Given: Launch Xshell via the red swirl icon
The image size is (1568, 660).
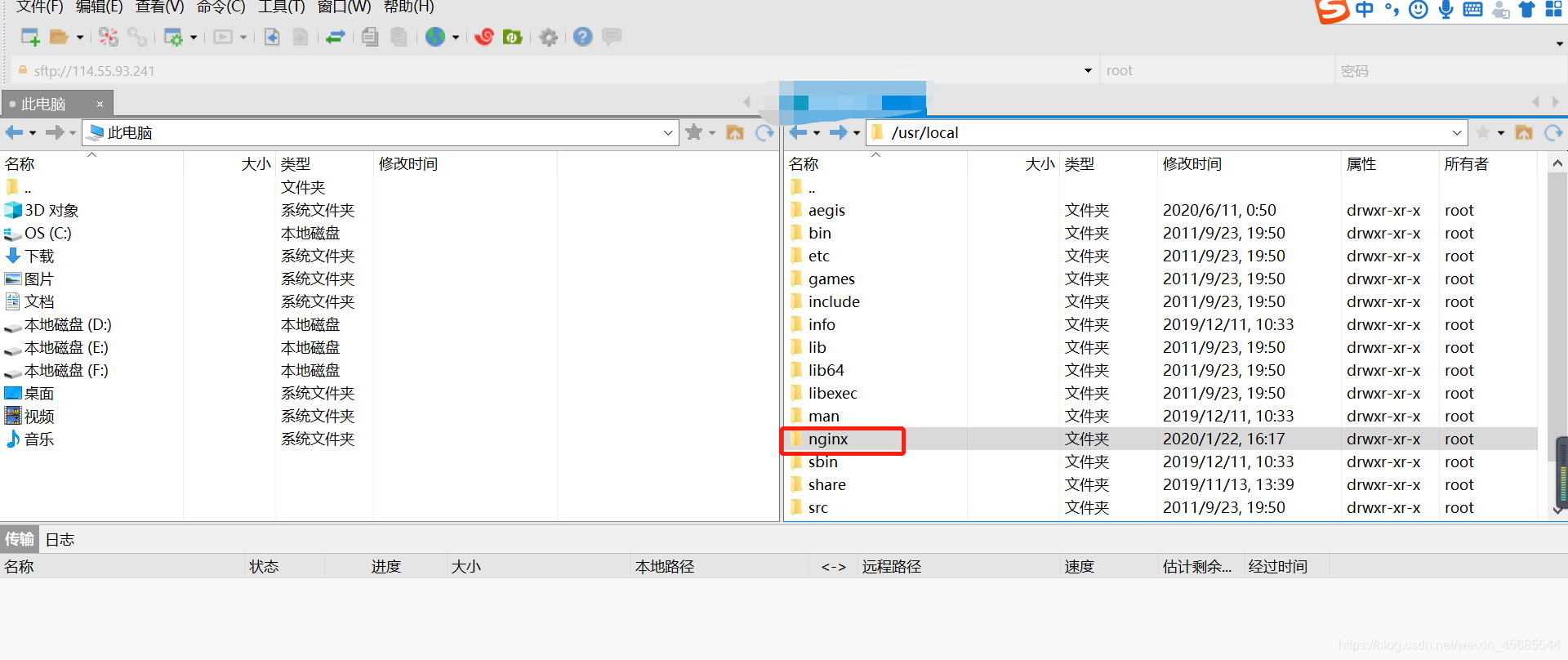Looking at the screenshot, I should 484,37.
